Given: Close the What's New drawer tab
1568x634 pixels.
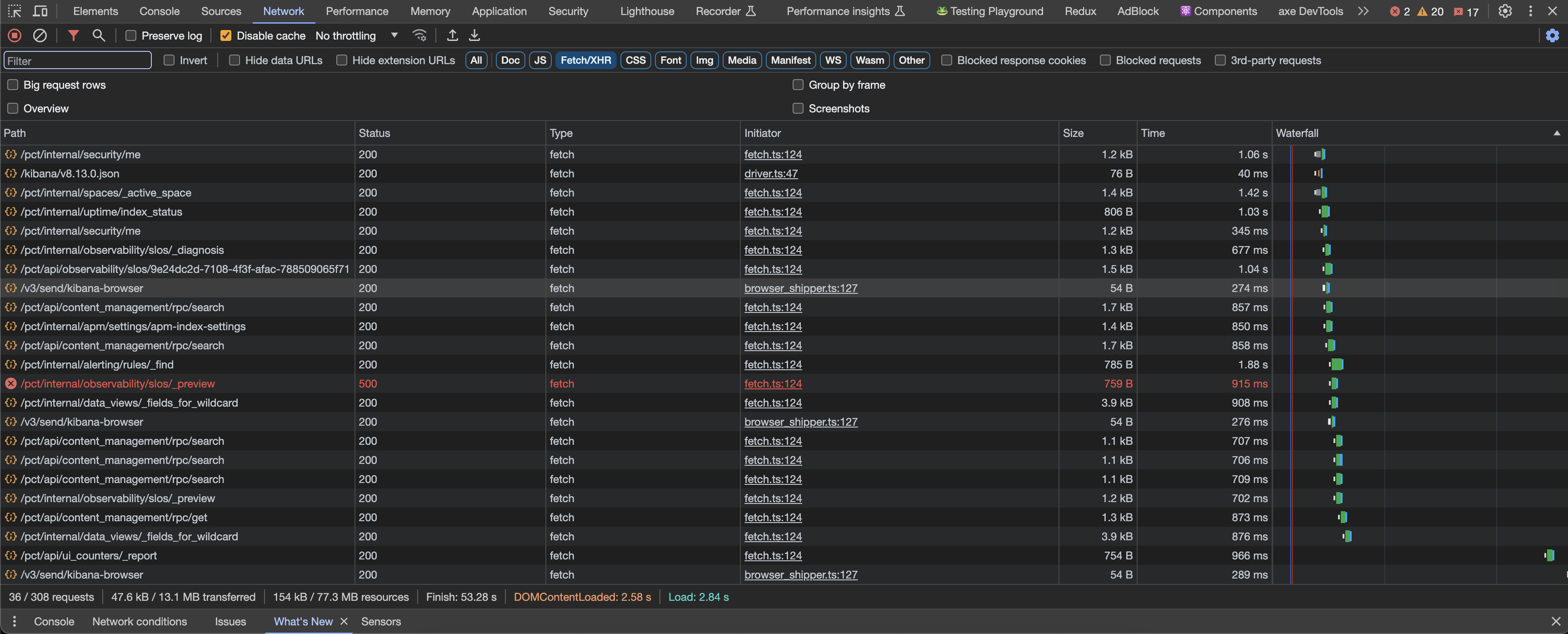Looking at the screenshot, I should pyautogui.click(x=344, y=621).
